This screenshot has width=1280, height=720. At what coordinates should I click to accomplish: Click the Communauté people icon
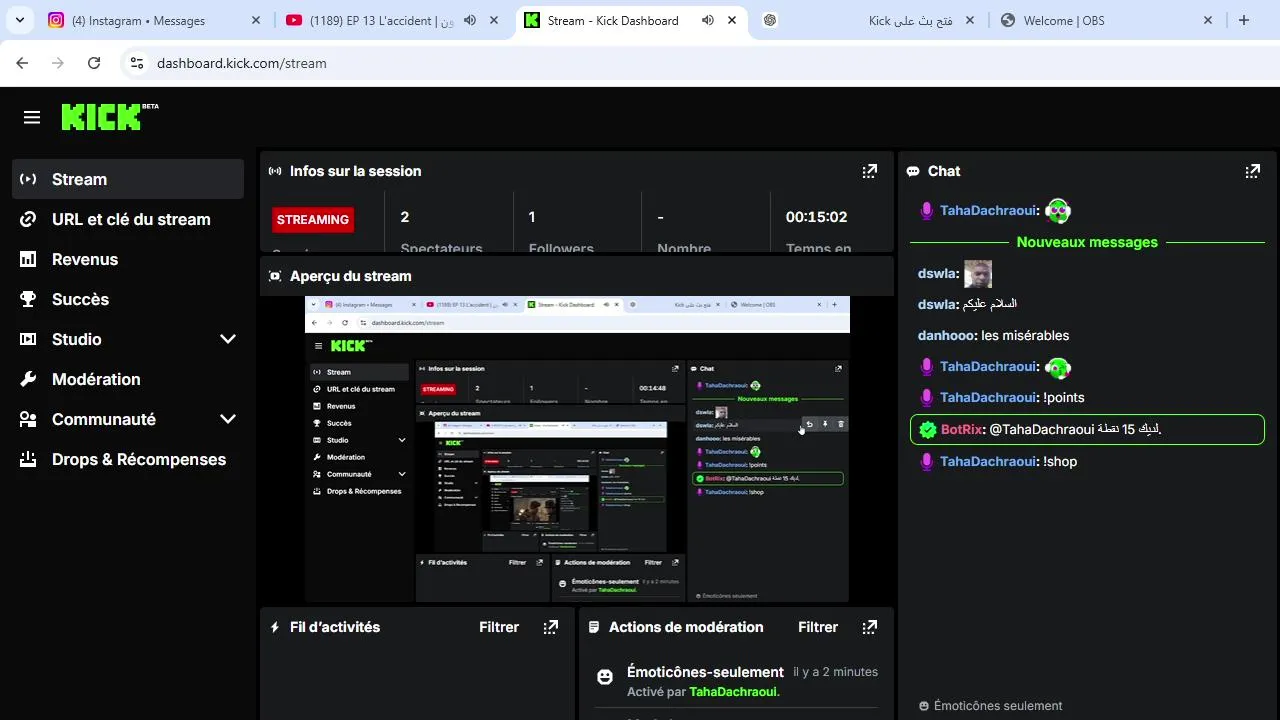[x=28, y=419]
